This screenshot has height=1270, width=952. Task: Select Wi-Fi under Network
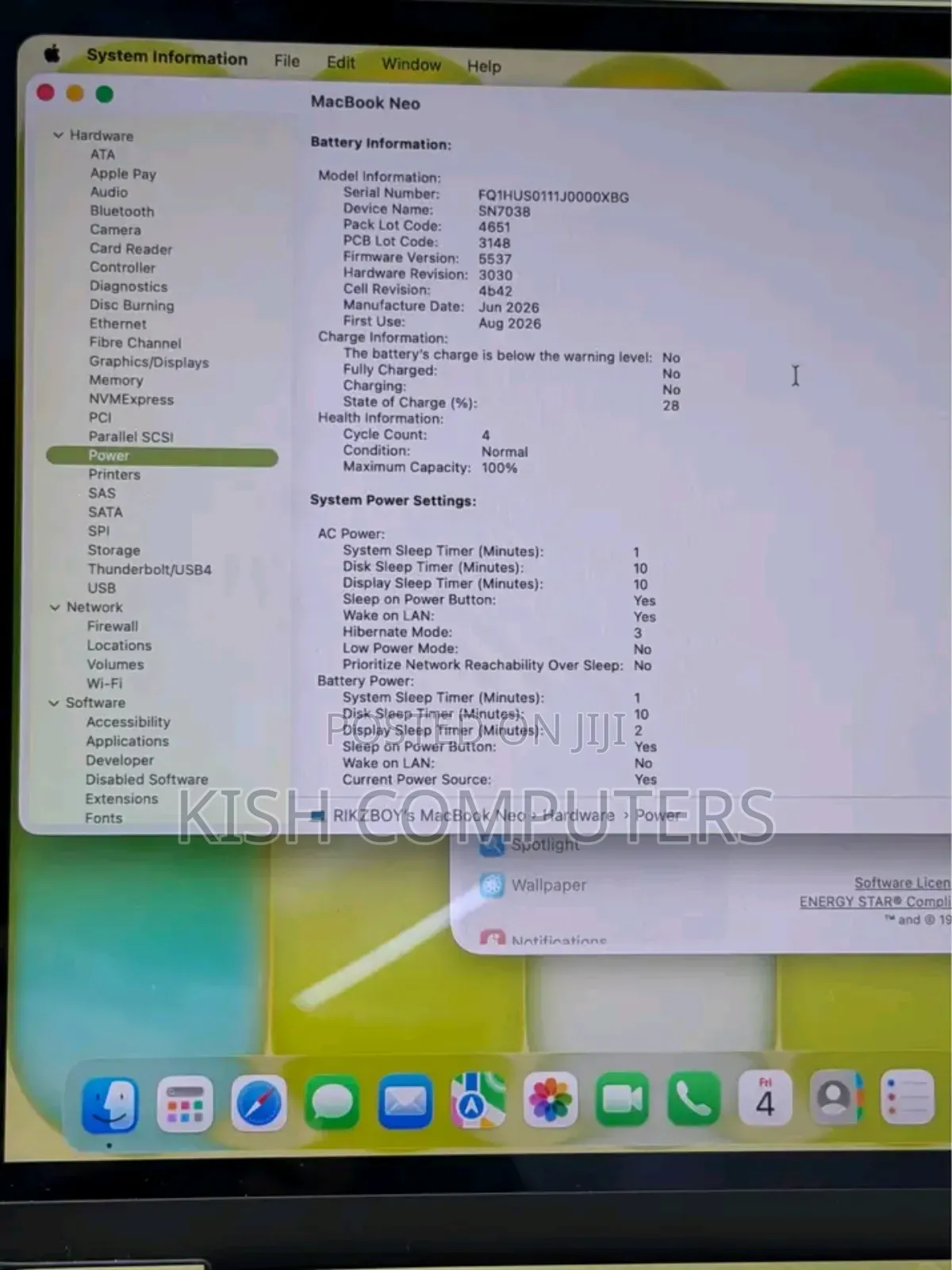(x=105, y=683)
